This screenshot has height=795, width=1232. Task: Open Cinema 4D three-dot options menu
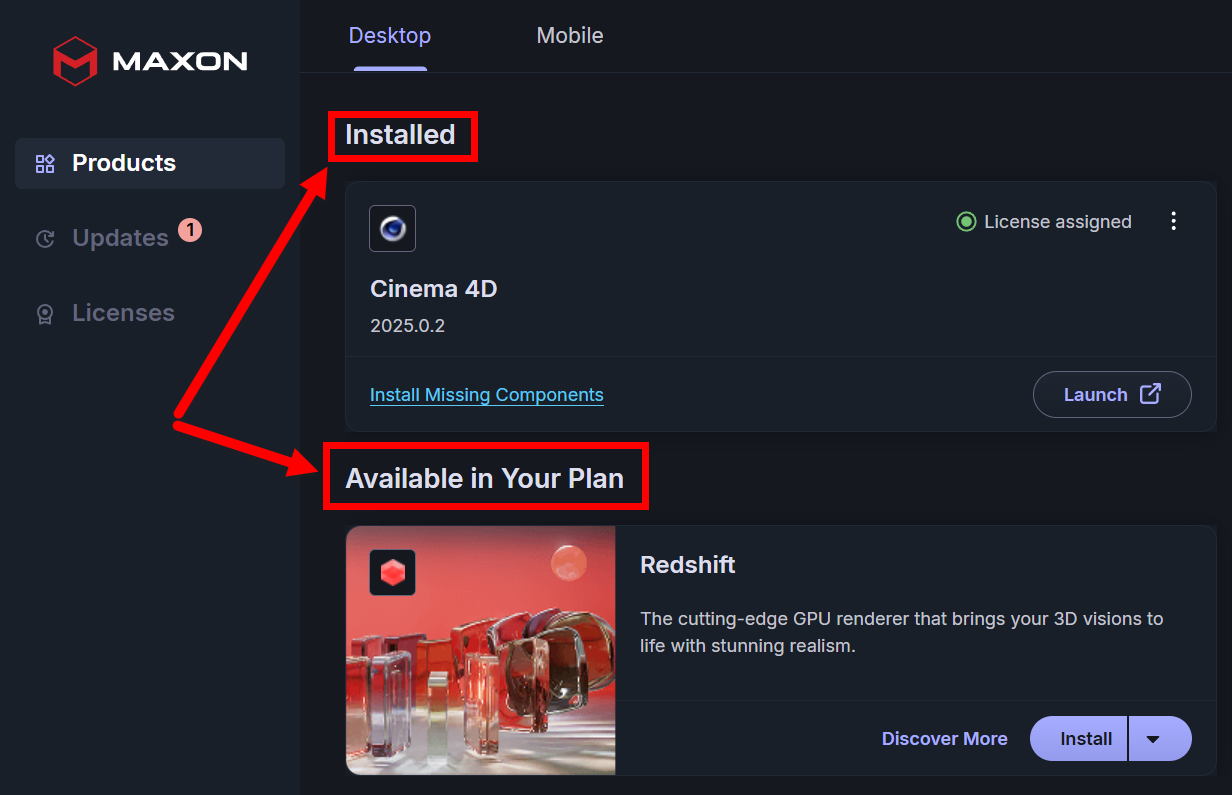[x=1174, y=222]
